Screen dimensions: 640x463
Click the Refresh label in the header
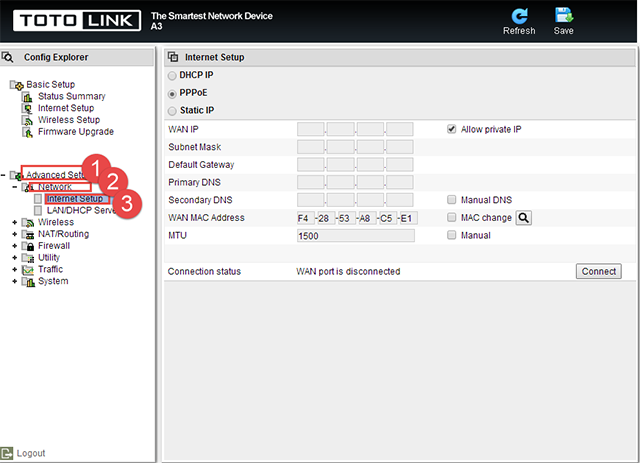pos(519,31)
